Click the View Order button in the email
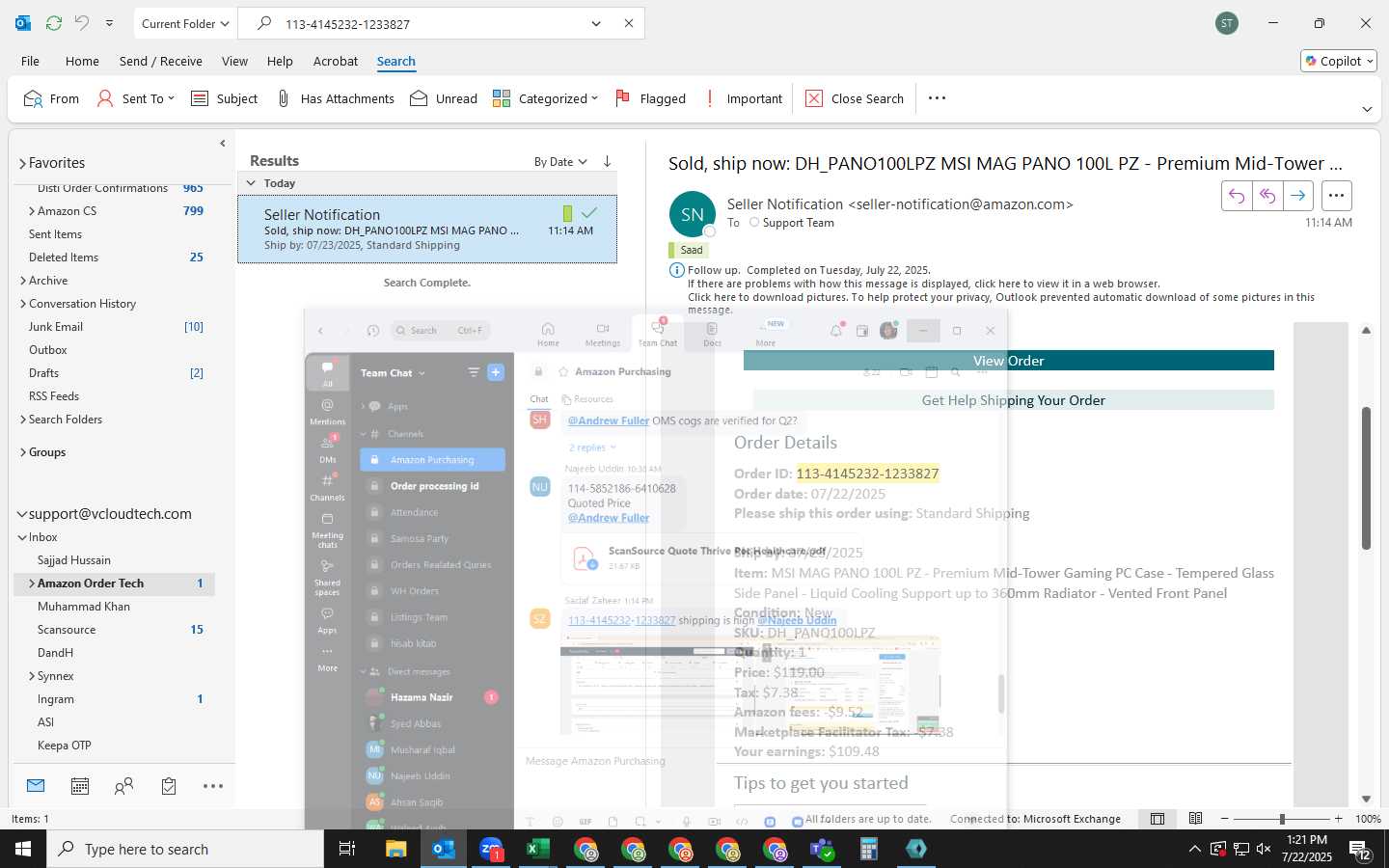Screen dimensions: 1389x868 pos(1009,361)
